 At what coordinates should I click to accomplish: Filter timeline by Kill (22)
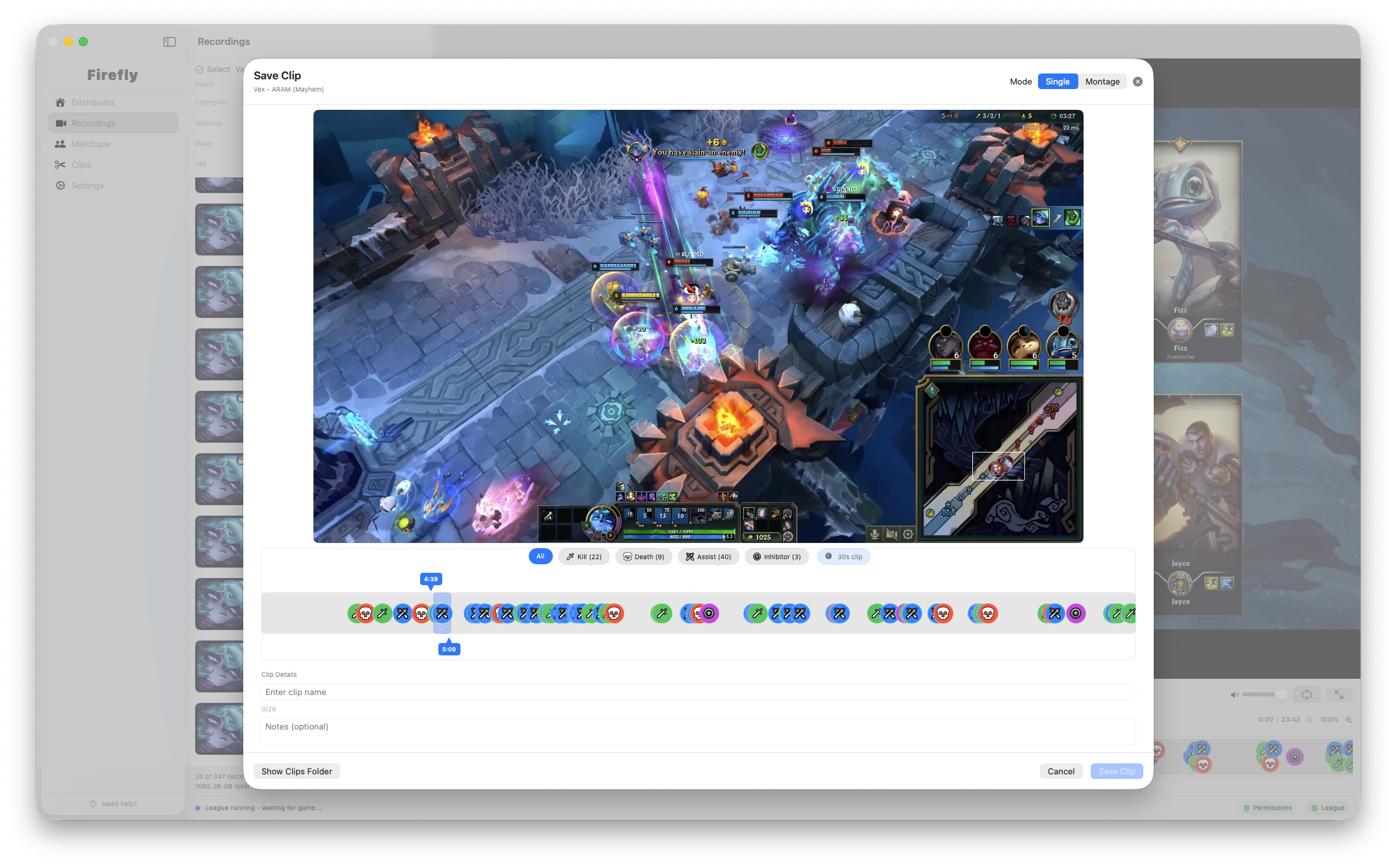583,557
